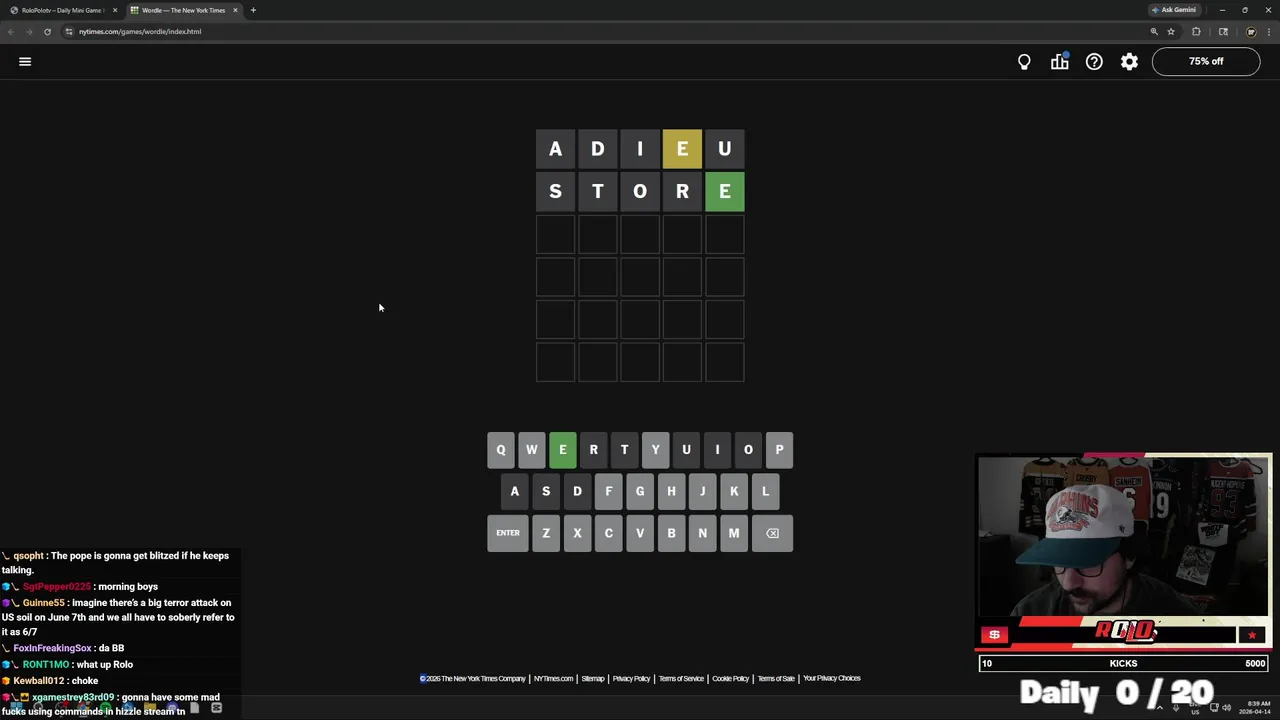Open Your Privacy Choices footer link
Screen dimensions: 1280x720
[x=832, y=679]
